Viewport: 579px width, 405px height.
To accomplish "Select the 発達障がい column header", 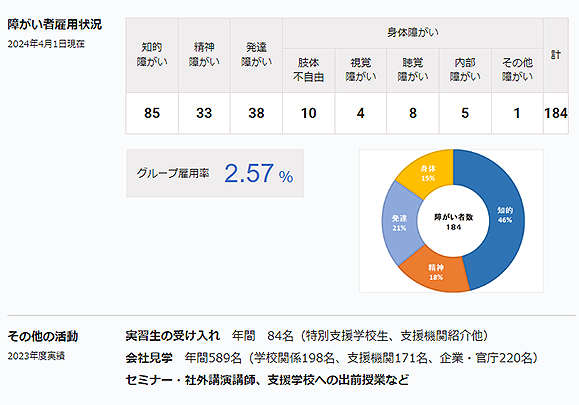I will pos(256,55).
